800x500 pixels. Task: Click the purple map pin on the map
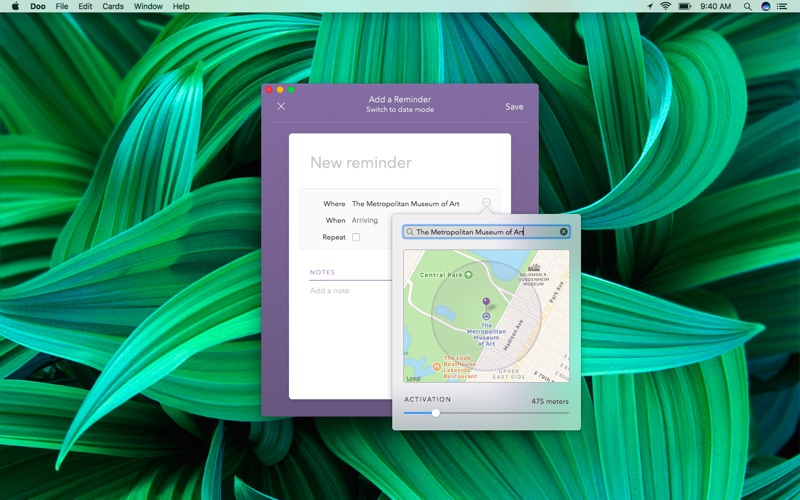(x=486, y=301)
